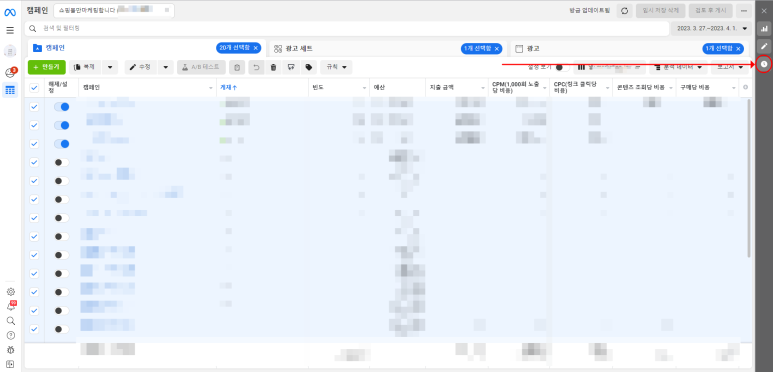Click the undo arrow icon

256,68
